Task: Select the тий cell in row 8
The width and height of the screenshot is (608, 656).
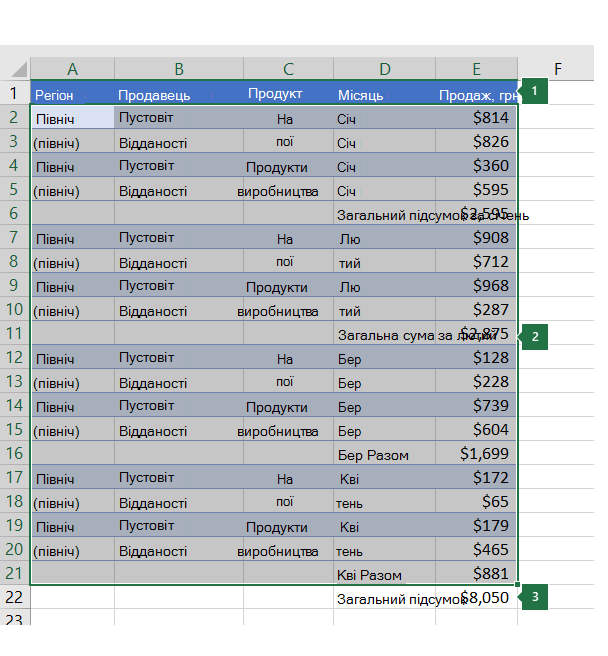Action: click(385, 261)
